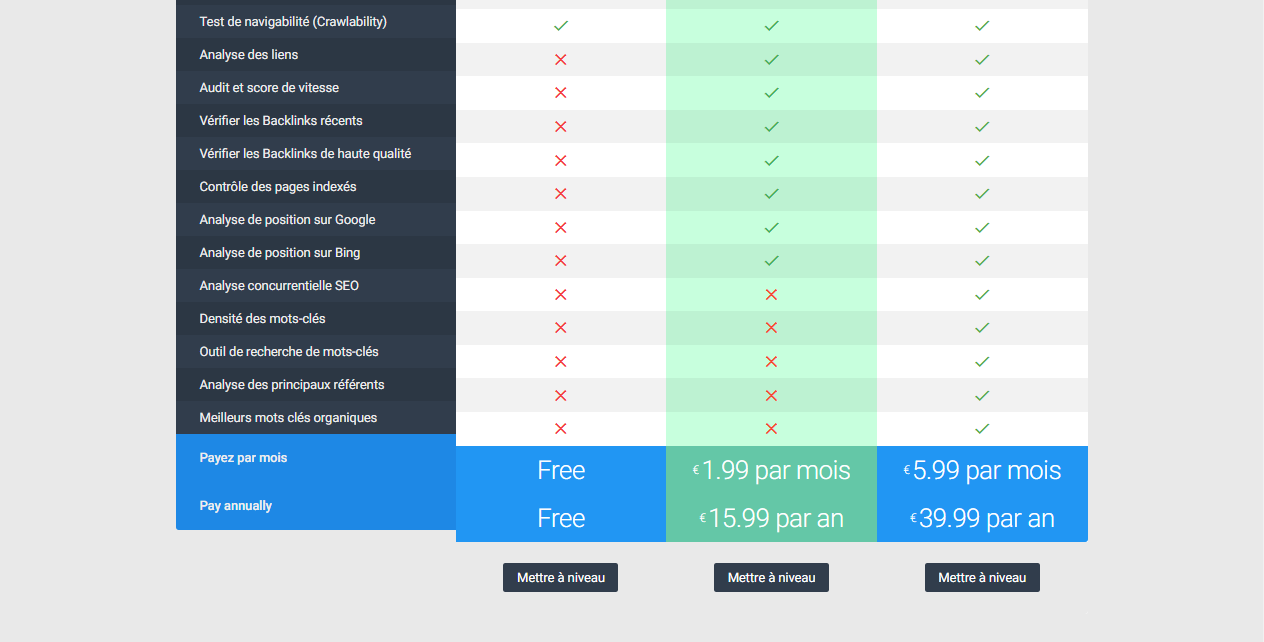Click the Analyse de position sur Google label
This screenshot has width=1264, height=642.
[287, 220]
